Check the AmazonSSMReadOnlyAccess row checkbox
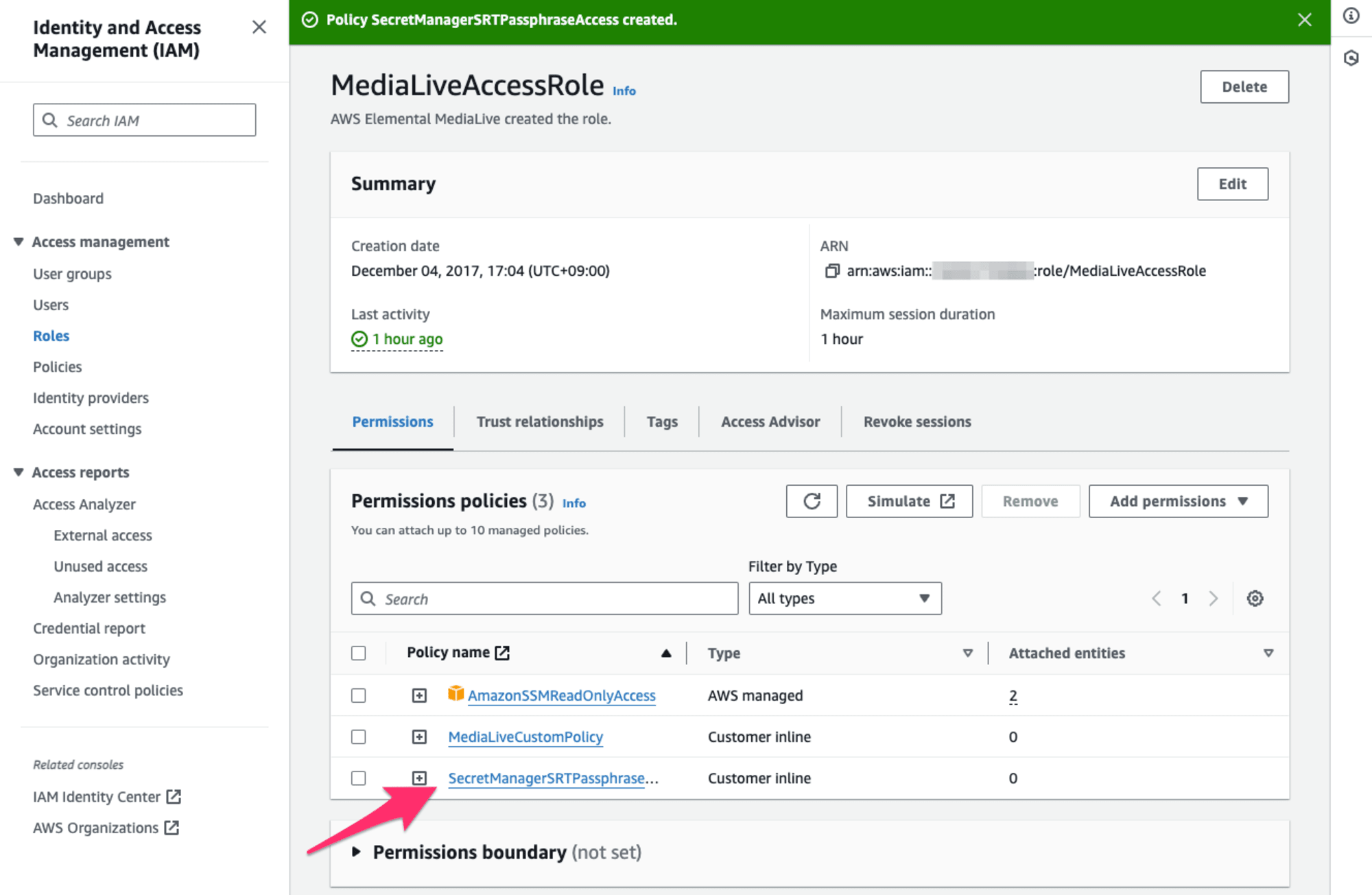The height and width of the screenshot is (895, 1372). (x=358, y=696)
